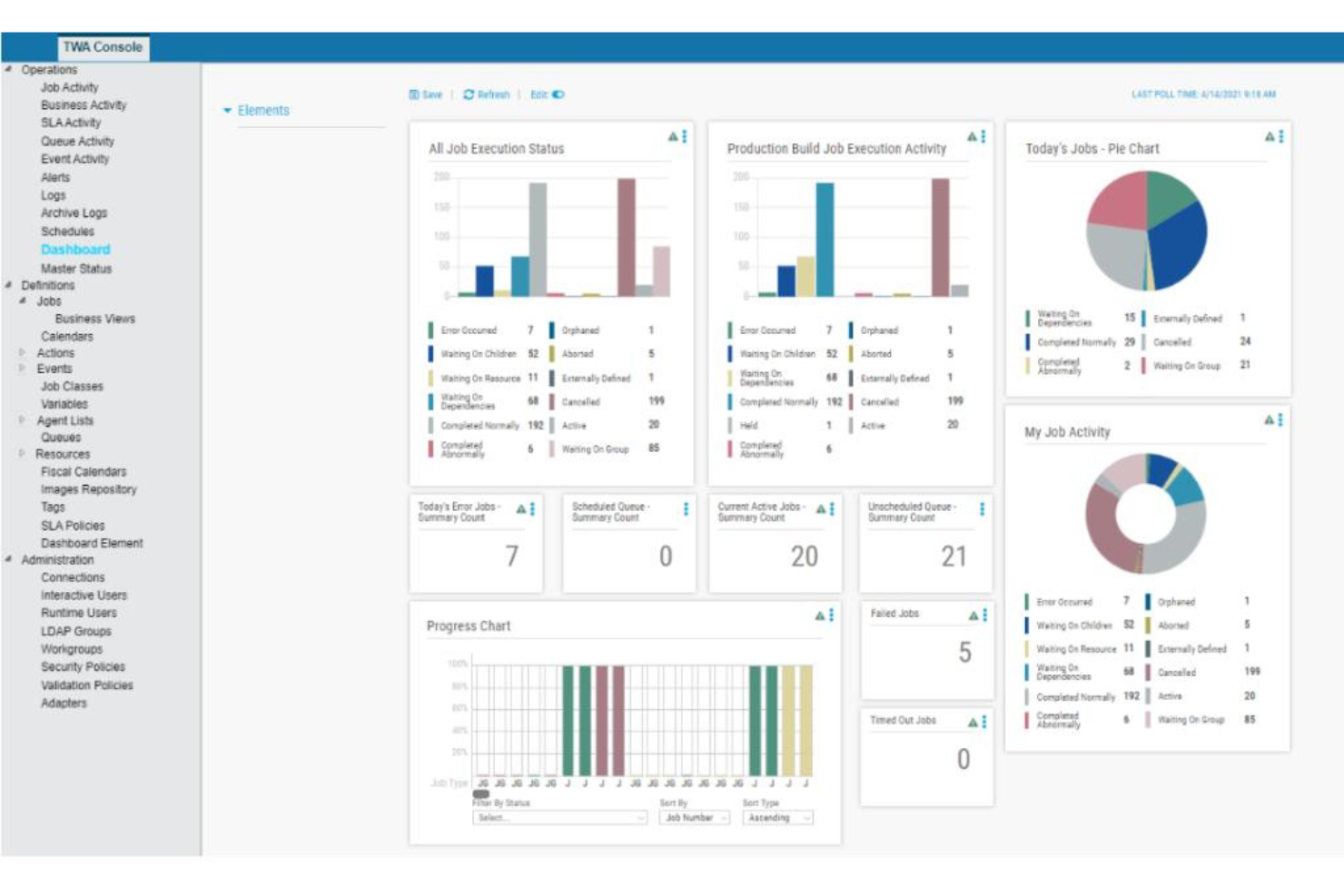The height and width of the screenshot is (896, 1344).
Task: Open the three-dot menu on My Job Activity
Action: click(x=1281, y=419)
